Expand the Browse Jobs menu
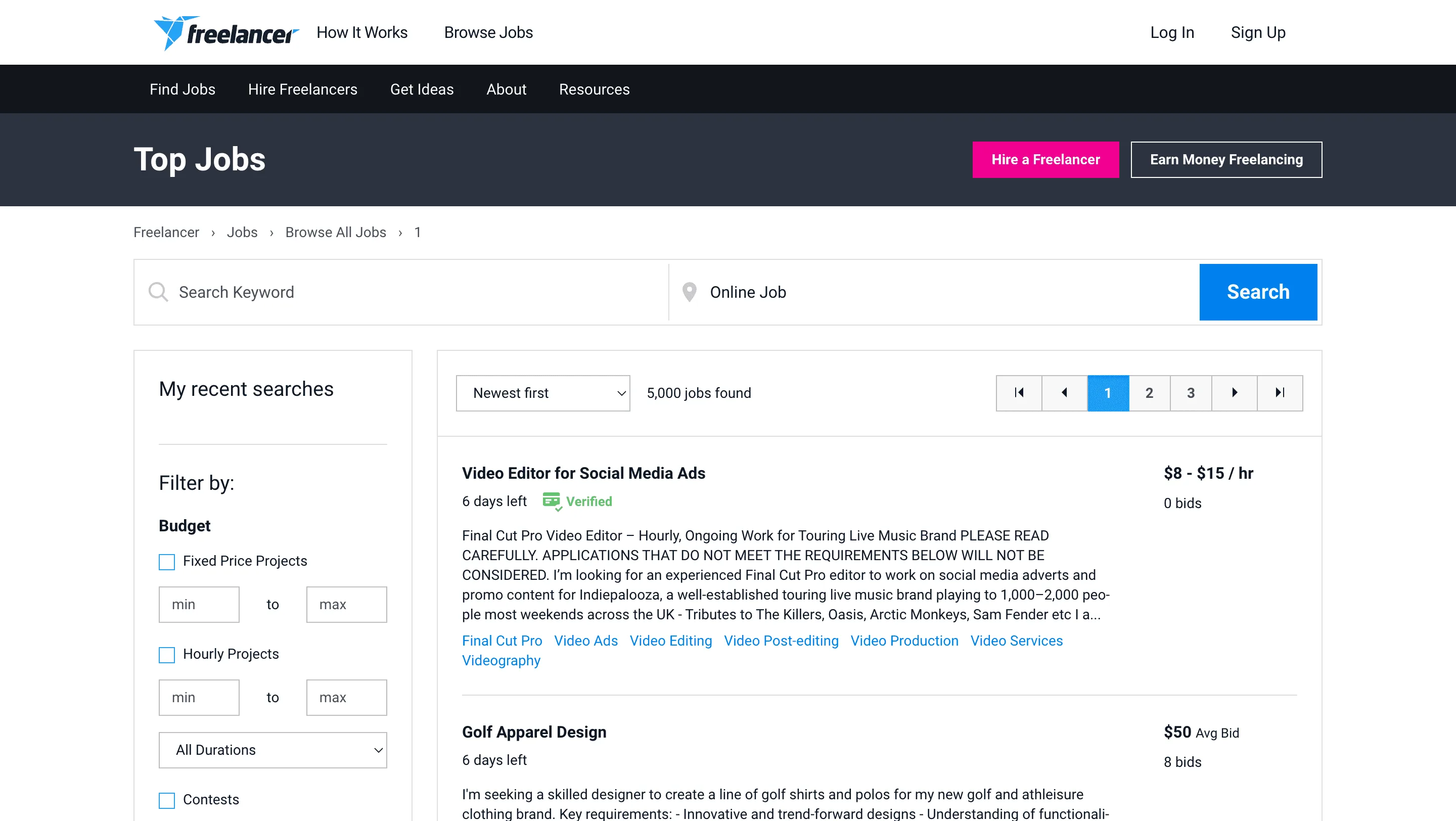Screen dimensions: 1456x821 pyautogui.click(x=488, y=32)
